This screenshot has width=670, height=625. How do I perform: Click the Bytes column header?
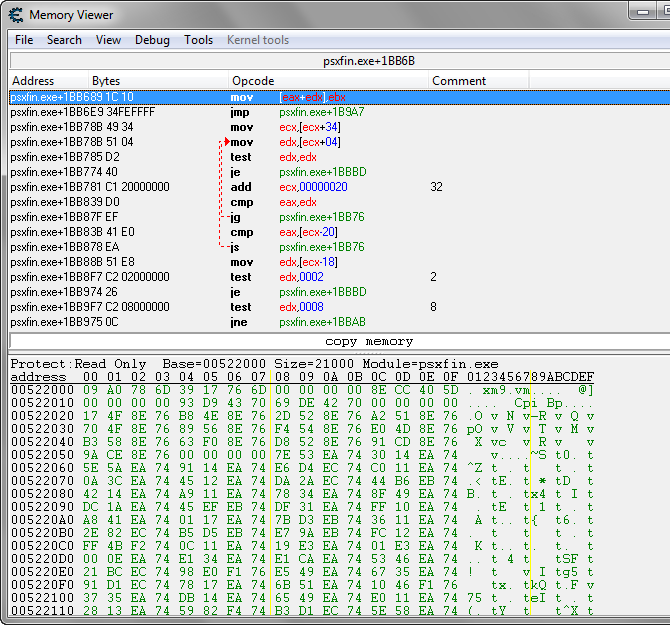coord(106,81)
